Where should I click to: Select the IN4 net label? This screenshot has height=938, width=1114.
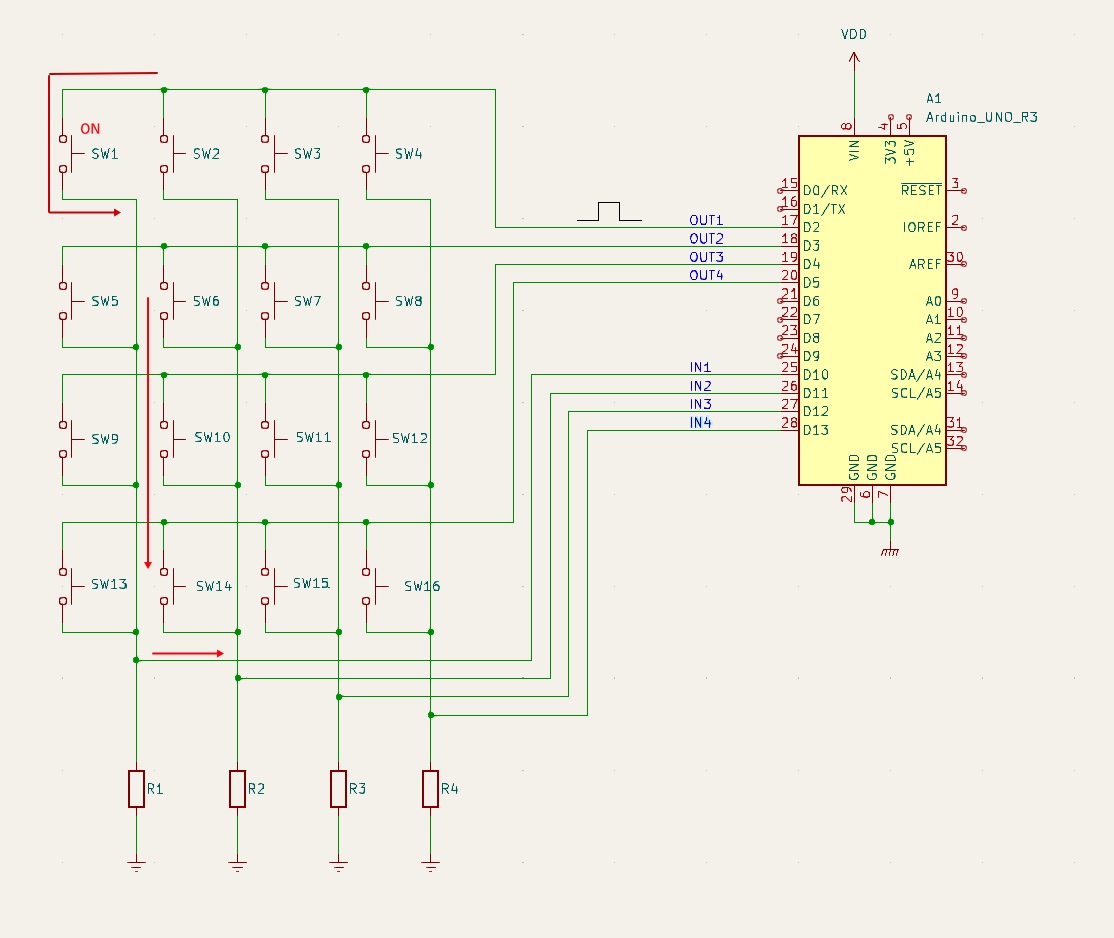click(700, 423)
